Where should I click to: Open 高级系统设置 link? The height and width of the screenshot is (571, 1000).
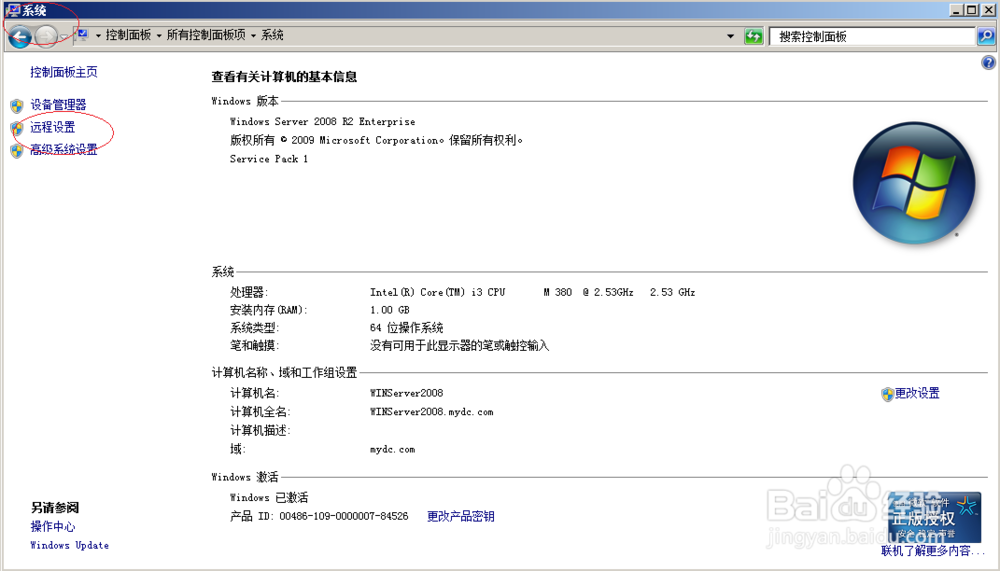[x=64, y=149]
